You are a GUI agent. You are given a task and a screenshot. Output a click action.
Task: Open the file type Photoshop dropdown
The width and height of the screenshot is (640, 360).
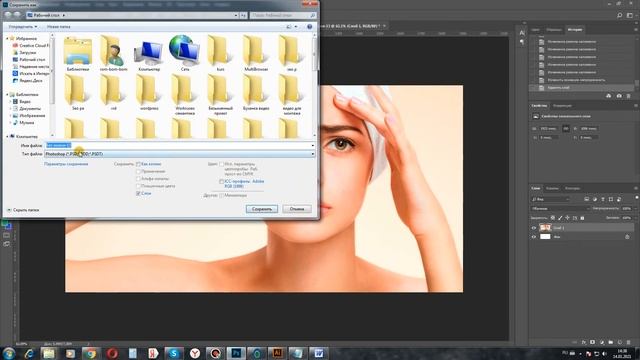[x=180, y=154]
